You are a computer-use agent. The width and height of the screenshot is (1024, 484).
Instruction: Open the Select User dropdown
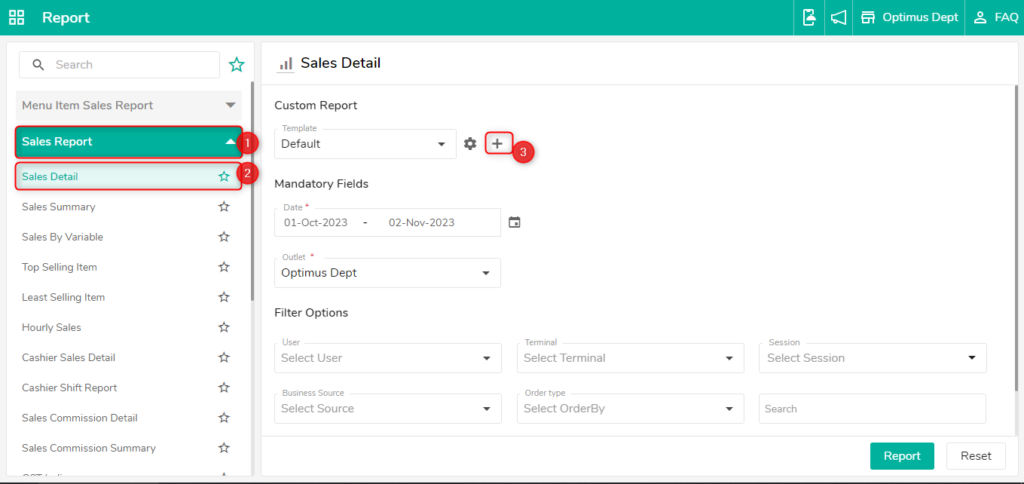coord(388,358)
